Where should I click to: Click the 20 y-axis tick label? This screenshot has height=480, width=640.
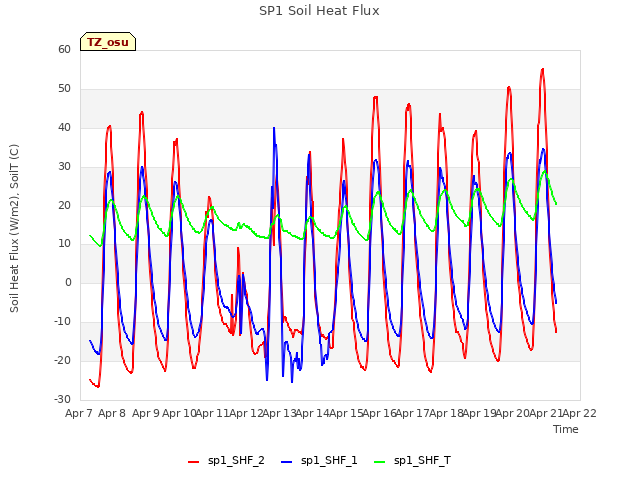(x=64, y=205)
